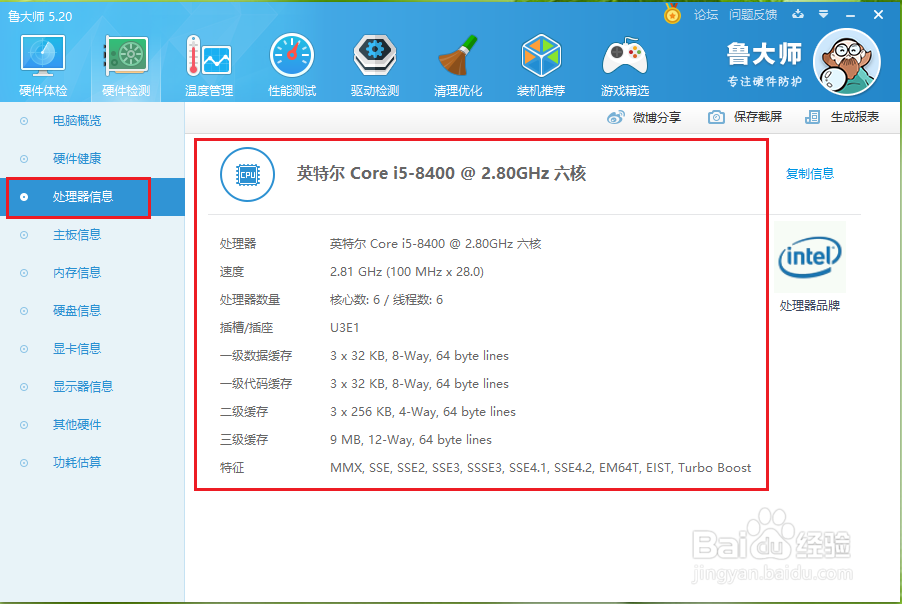Click 生成报表 generate report button

[842, 117]
